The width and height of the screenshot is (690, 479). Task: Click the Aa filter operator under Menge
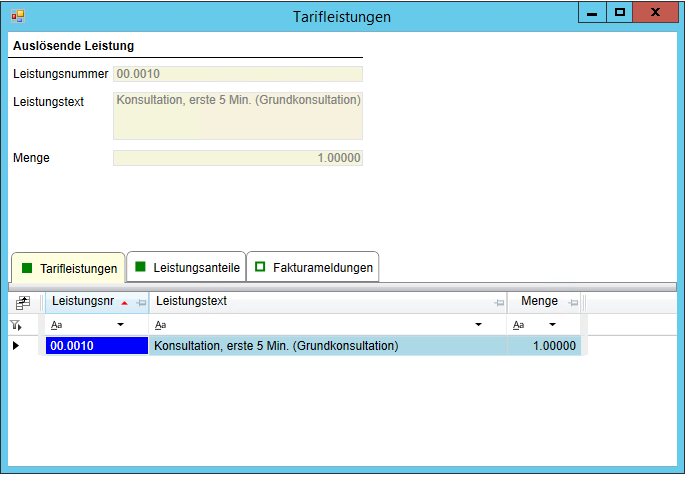pyautogui.click(x=518, y=325)
